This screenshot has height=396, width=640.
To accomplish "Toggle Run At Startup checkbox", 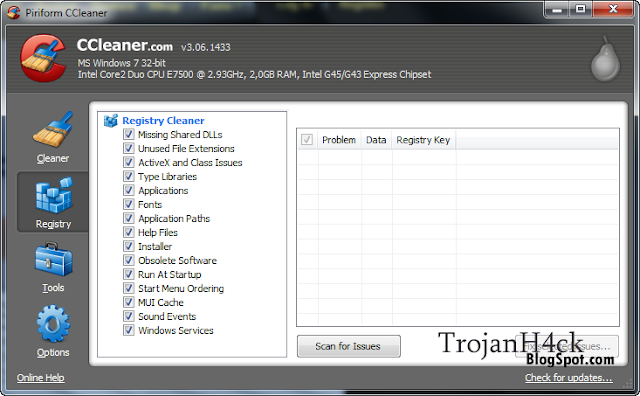I will click(129, 274).
